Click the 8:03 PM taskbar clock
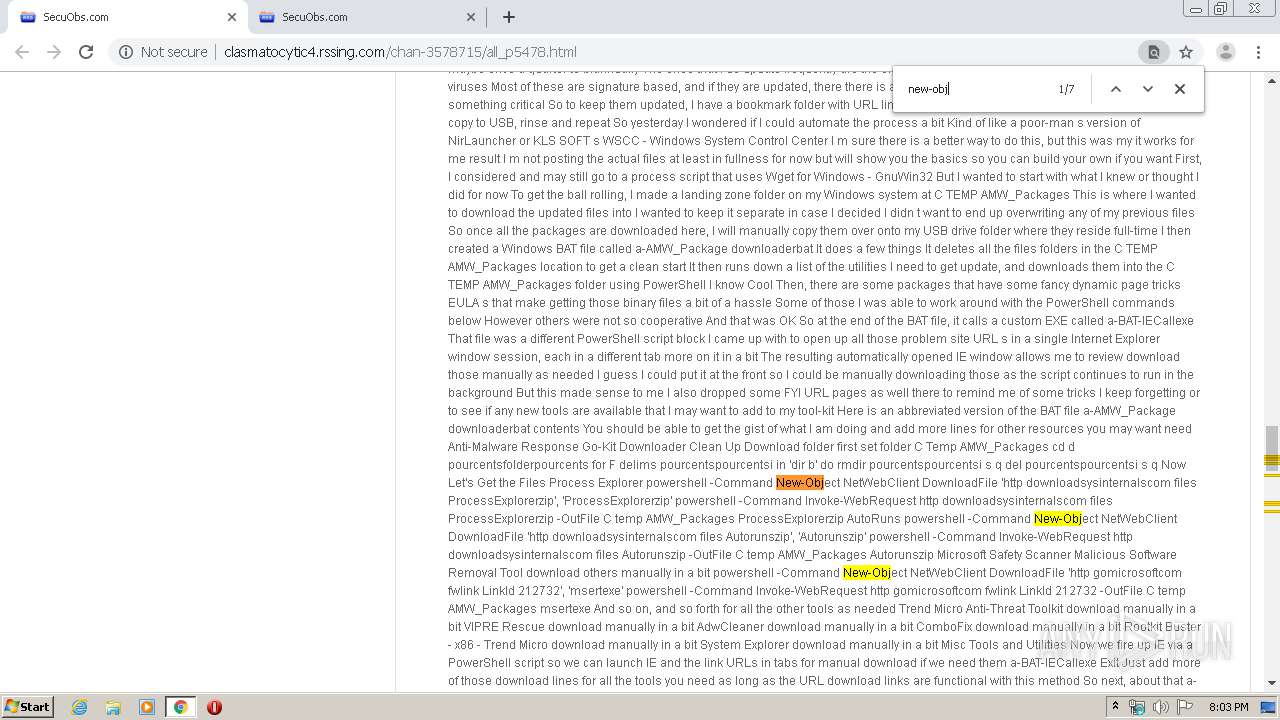Viewport: 1280px width, 720px height. pos(1228,707)
